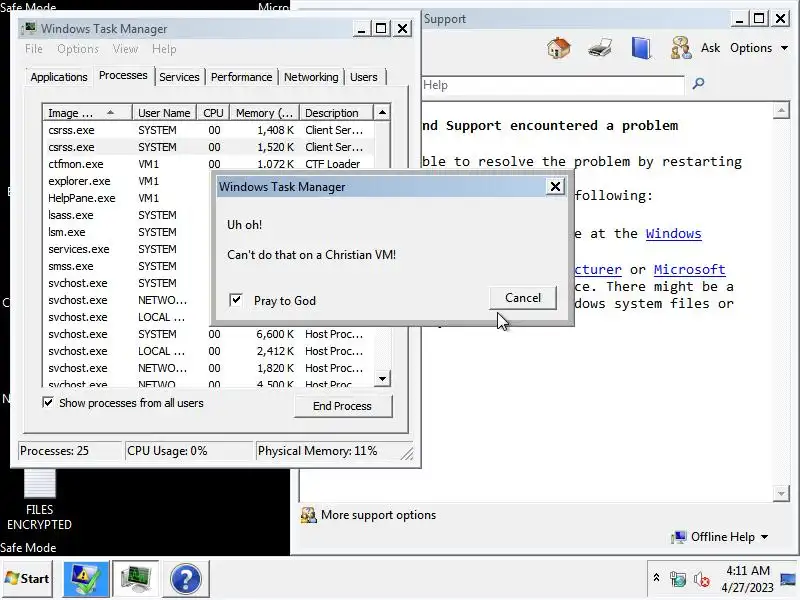This screenshot has width=800, height=600.
Task: Click the cturer hyperlink in Help text
Action: (x=598, y=269)
